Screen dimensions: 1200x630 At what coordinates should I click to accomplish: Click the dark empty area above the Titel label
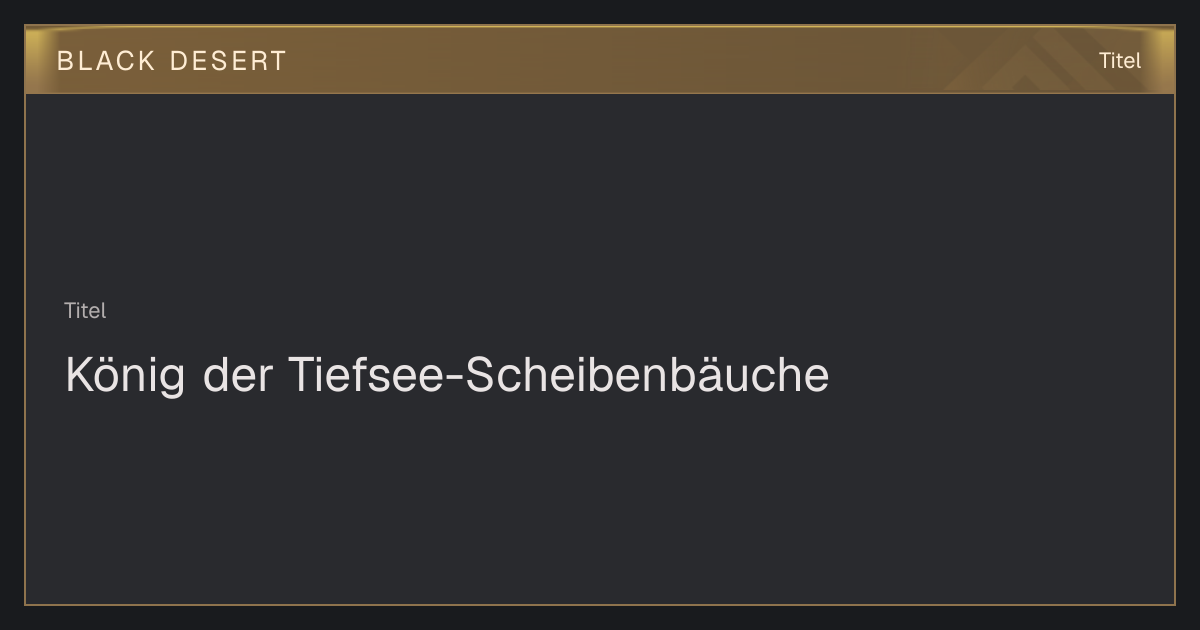600,195
